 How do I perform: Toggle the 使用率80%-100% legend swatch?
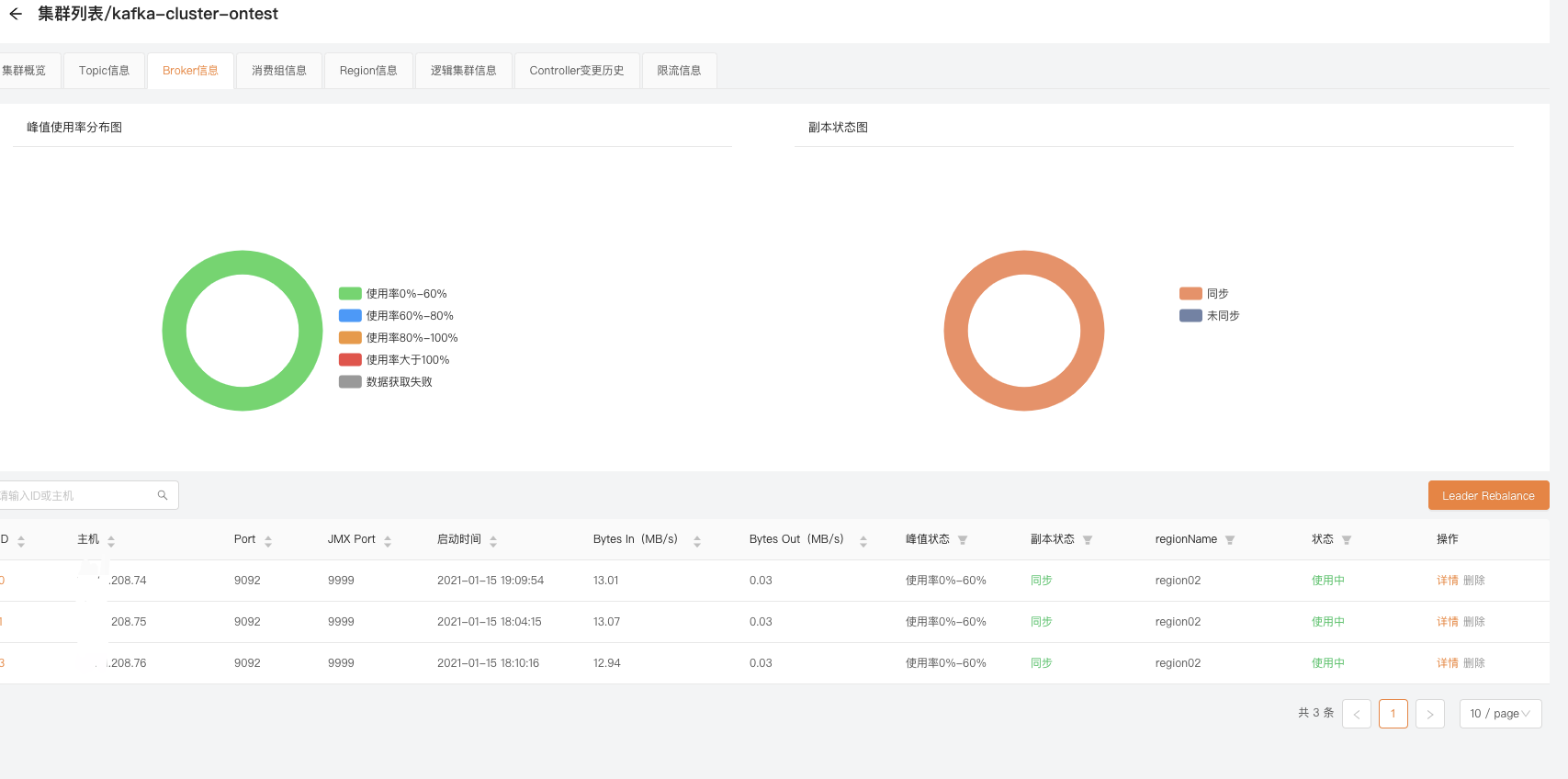coord(350,338)
